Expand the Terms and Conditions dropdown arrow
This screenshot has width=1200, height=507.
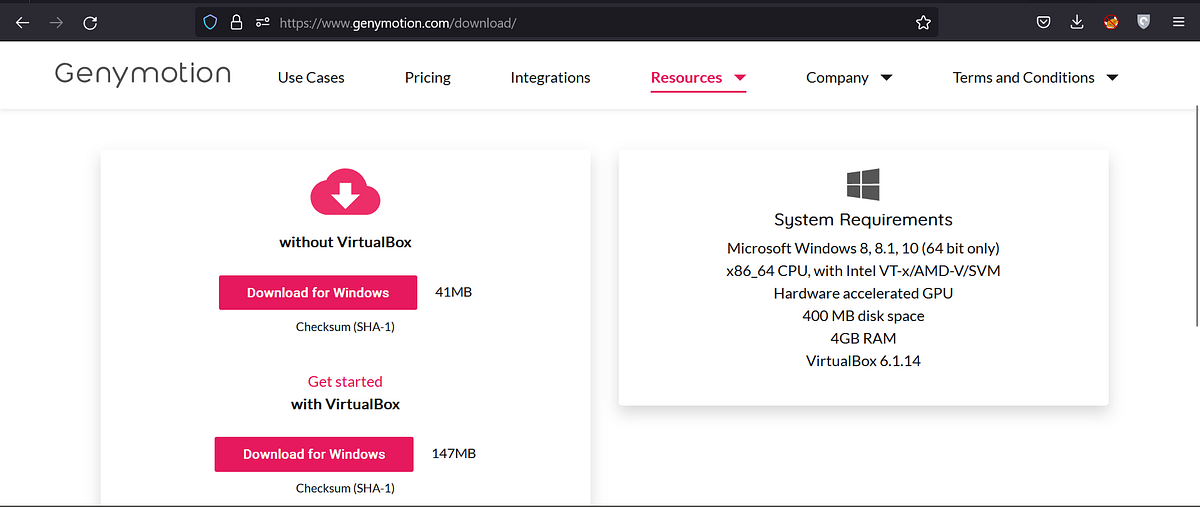[1112, 78]
